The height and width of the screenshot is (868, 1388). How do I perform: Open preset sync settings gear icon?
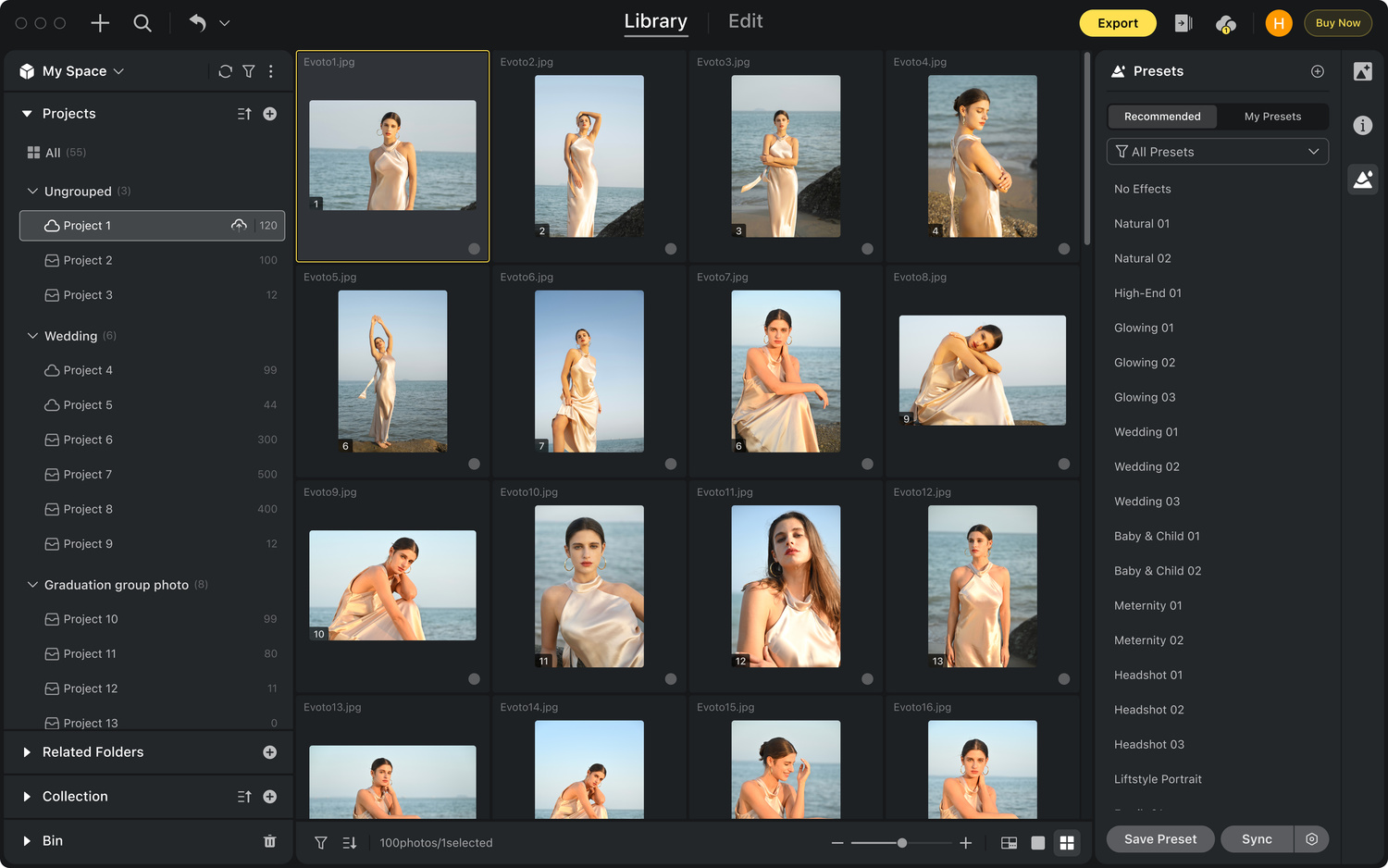1311,839
